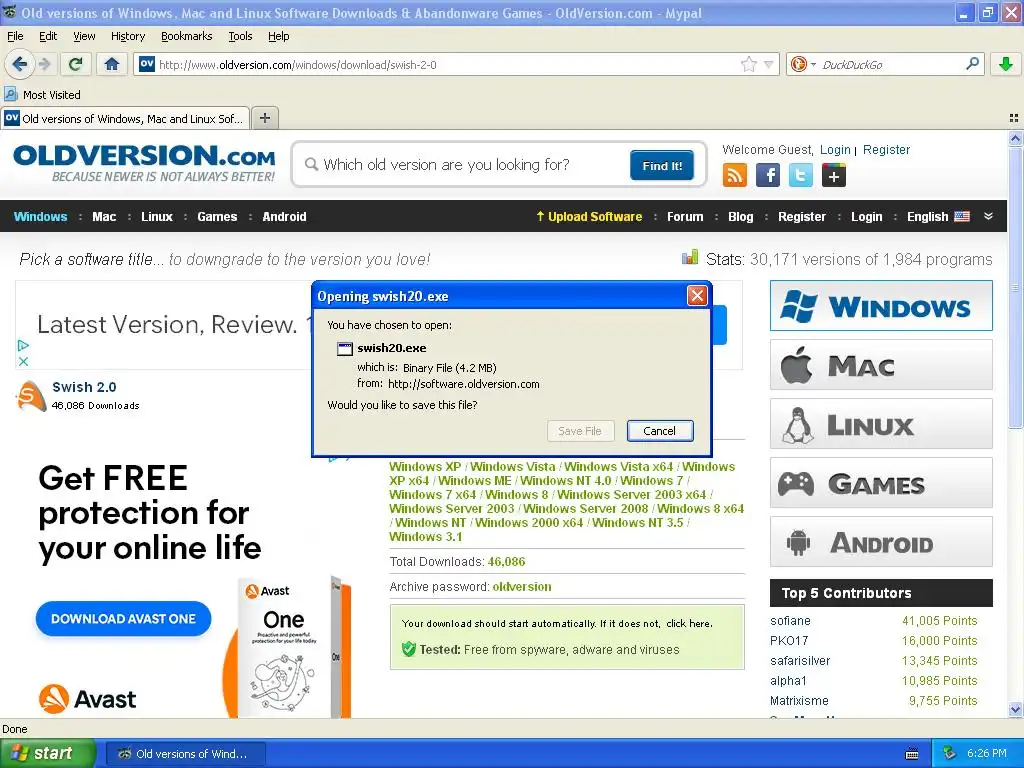This screenshot has width=1024, height=768.
Task: Select Android in the black nav bar
Action: [284, 216]
